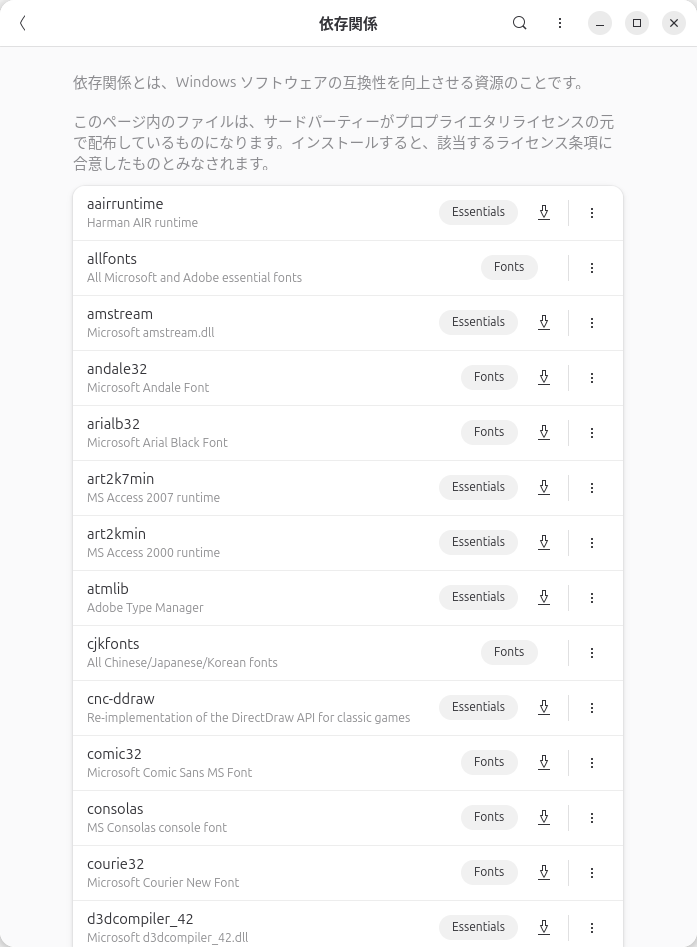Download the andale32 Microsoft Andale Font
697x947 pixels.
click(544, 377)
